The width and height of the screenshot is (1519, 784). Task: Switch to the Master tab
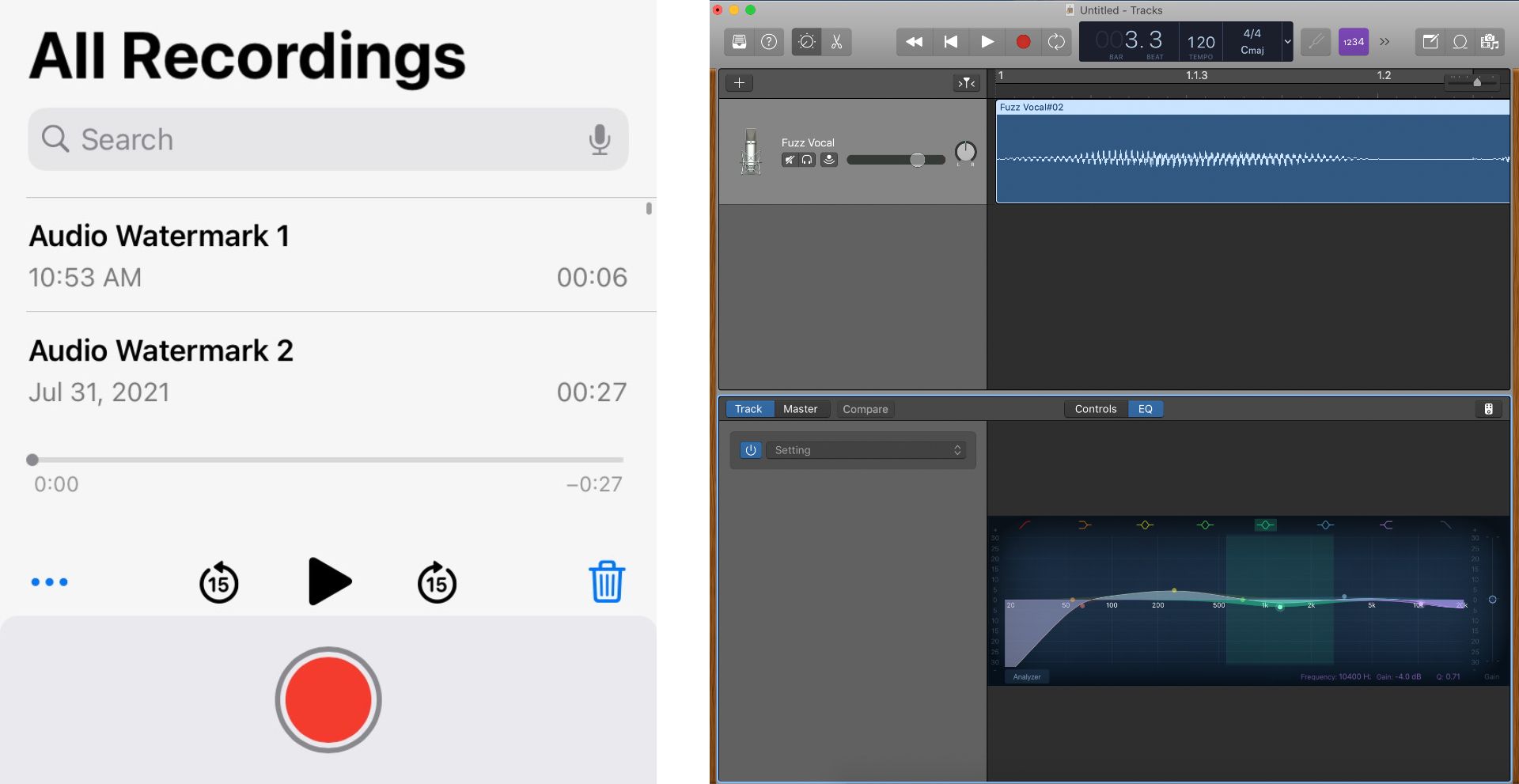click(x=800, y=409)
